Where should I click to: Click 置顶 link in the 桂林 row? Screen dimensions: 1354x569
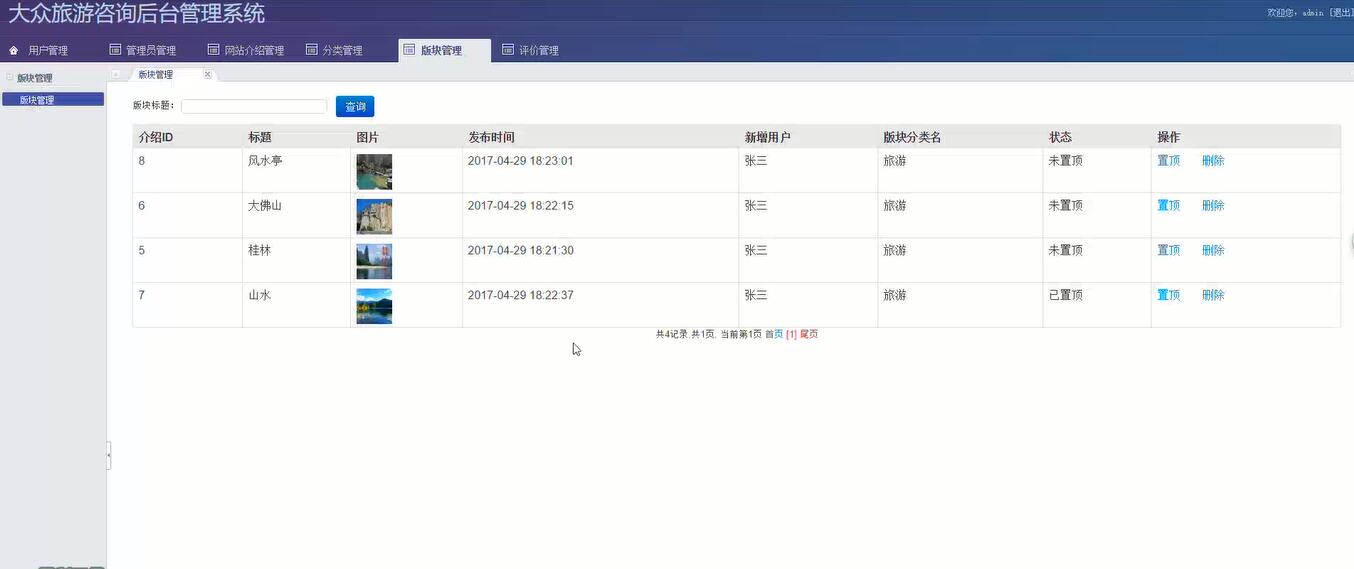[1169, 251]
